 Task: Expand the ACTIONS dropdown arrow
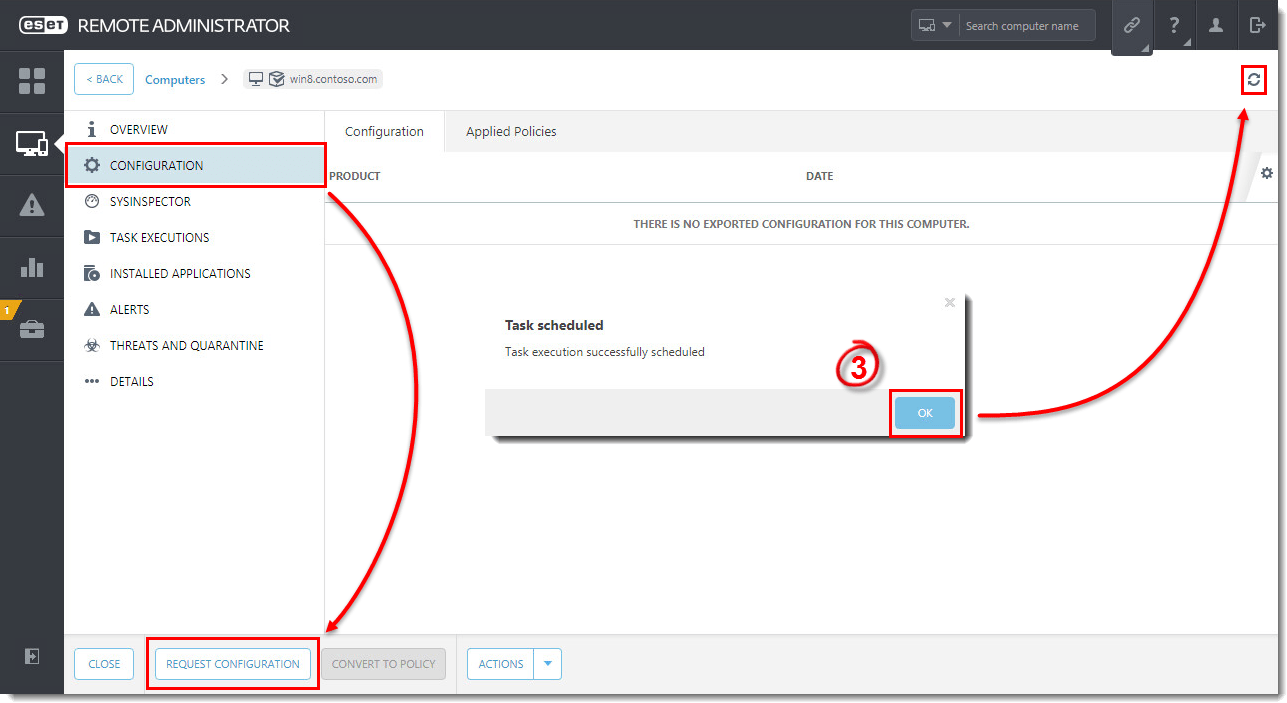coord(548,664)
